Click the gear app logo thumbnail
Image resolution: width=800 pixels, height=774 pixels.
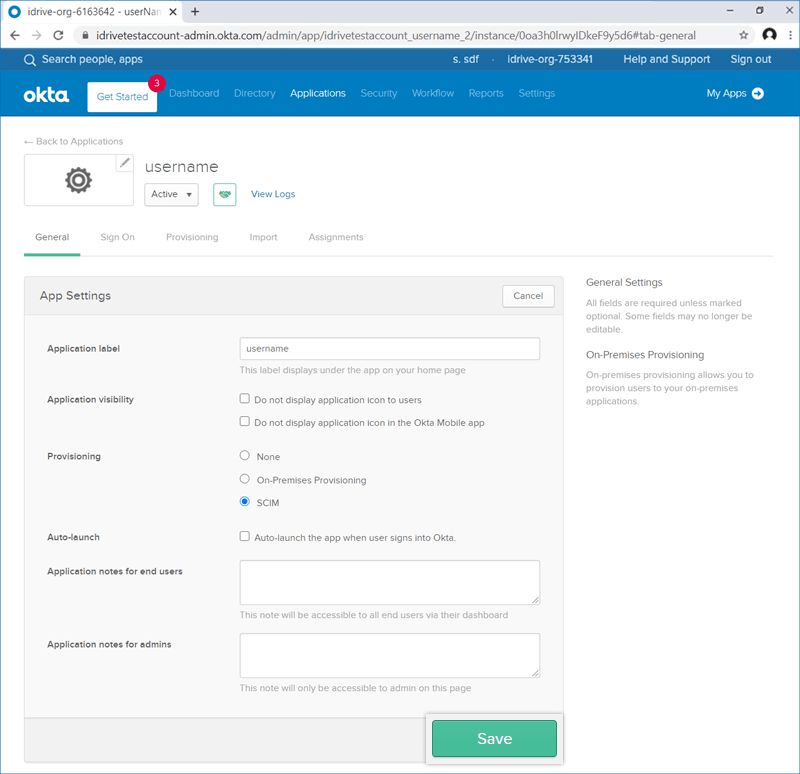79,180
